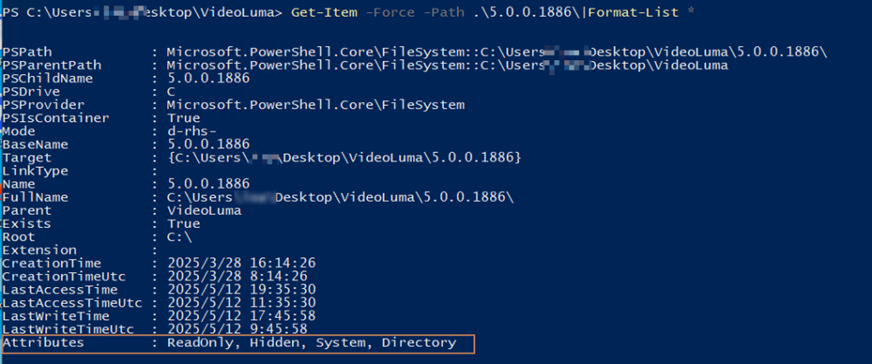Click the PSPath property label
Image resolution: width=872 pixels, height=364 pixels.
click(27, 52)
